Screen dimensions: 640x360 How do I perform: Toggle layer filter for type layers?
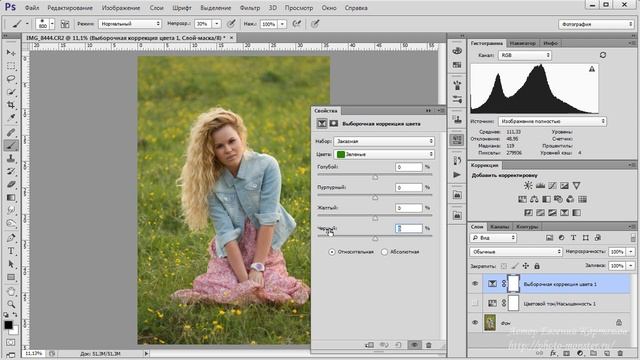pyautogui.click(x=573, y=238)
